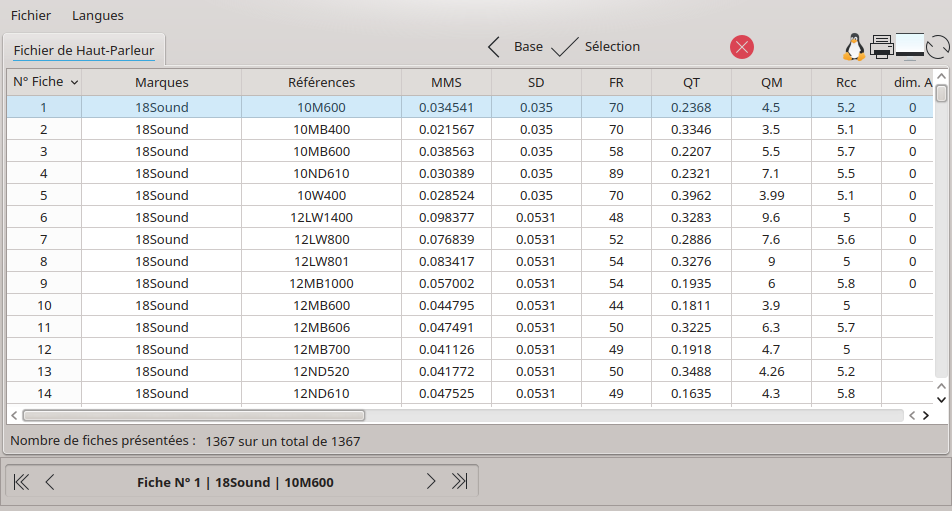Click the Marques column header

(162, 83)
